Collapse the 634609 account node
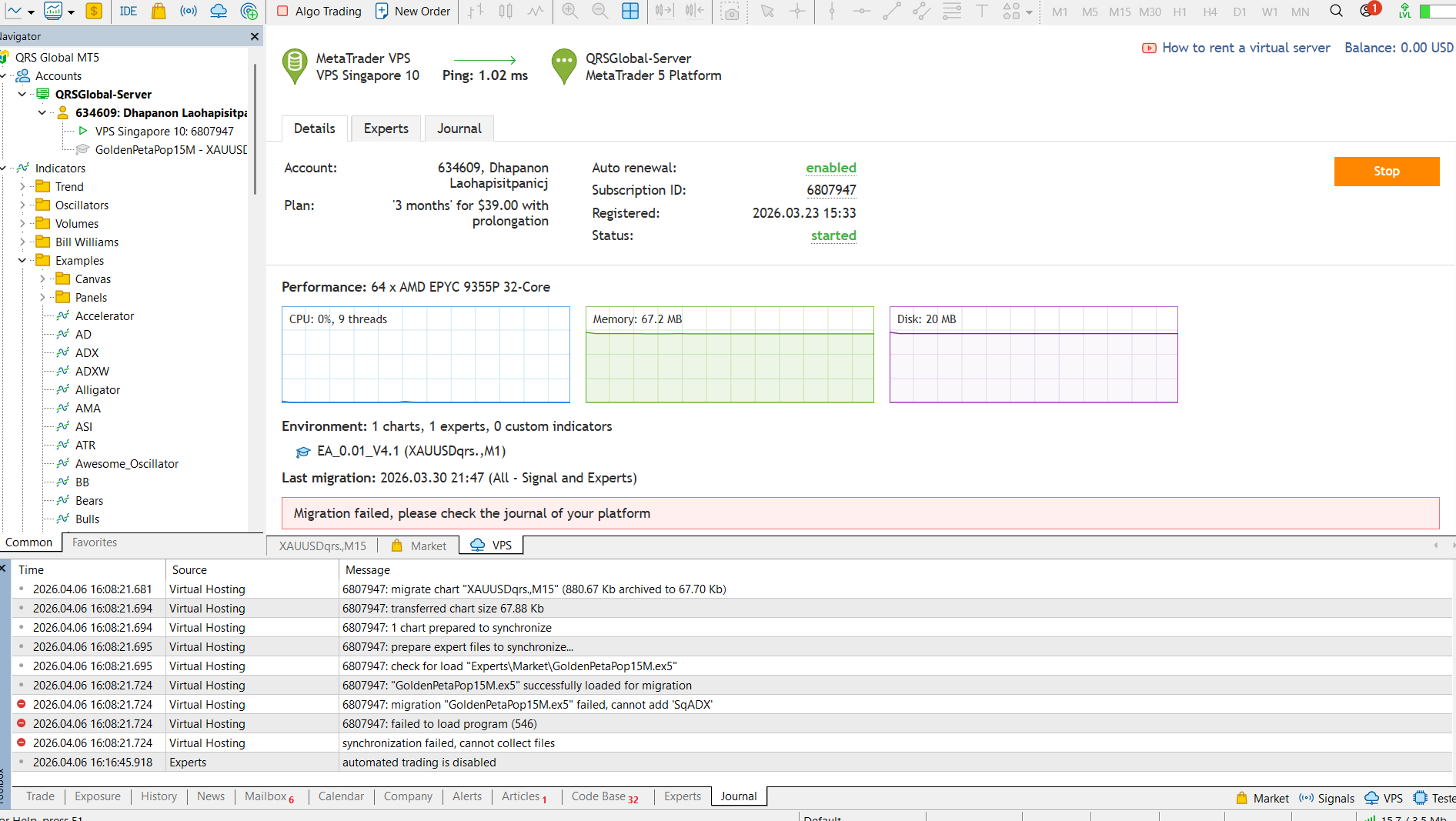The height and width of the screenshot is (821, 1456). click(42, 112)
